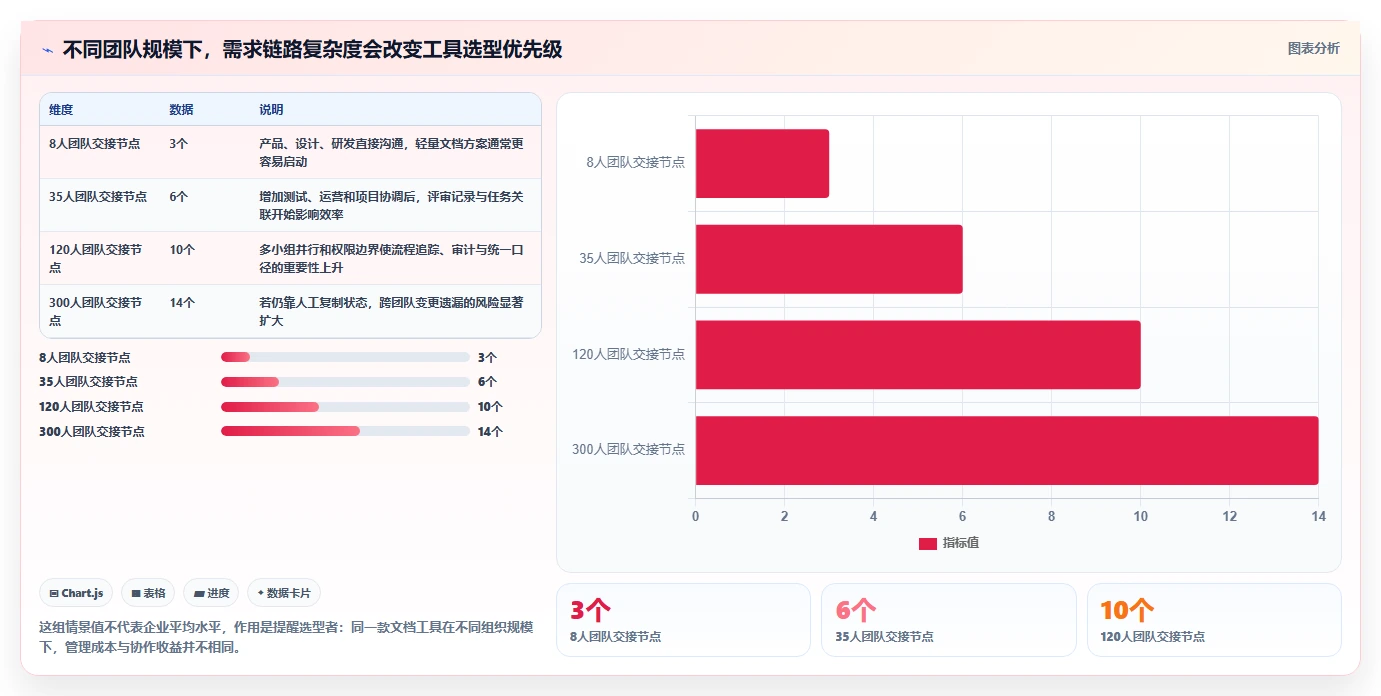The image size is (1381, 696).
Task: Click the 10个 value in the table
Action: (x=182, y=250)
